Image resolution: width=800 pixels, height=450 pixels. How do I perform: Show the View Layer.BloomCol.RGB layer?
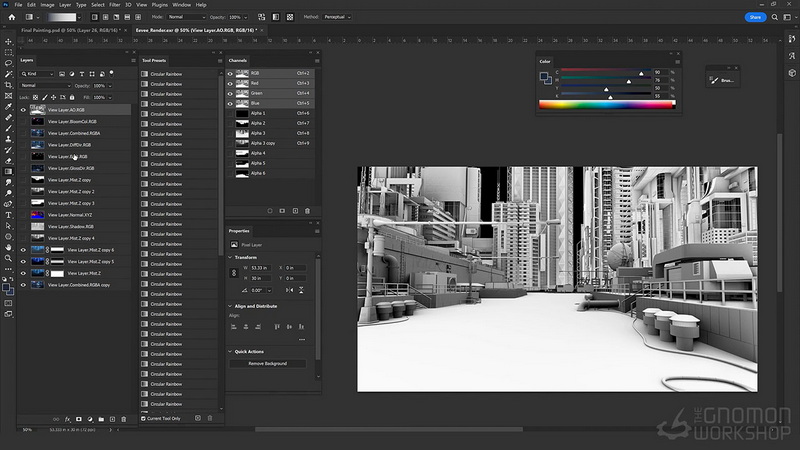[23, 121]
